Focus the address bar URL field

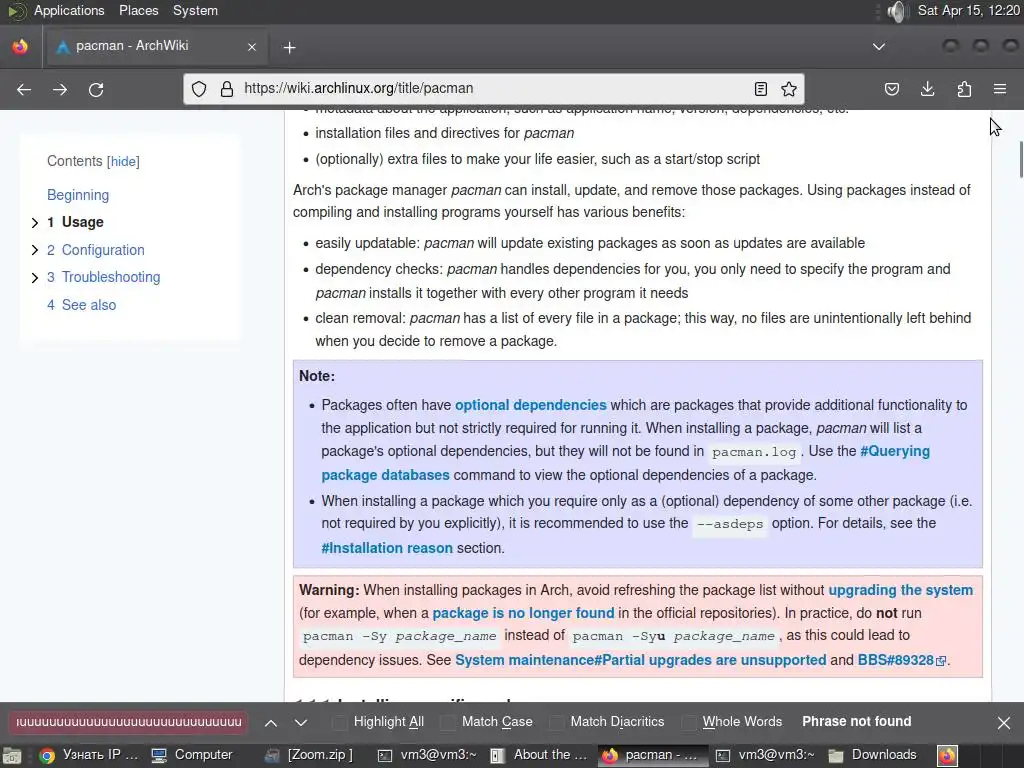pyautogui.click(x=493, y=89)
